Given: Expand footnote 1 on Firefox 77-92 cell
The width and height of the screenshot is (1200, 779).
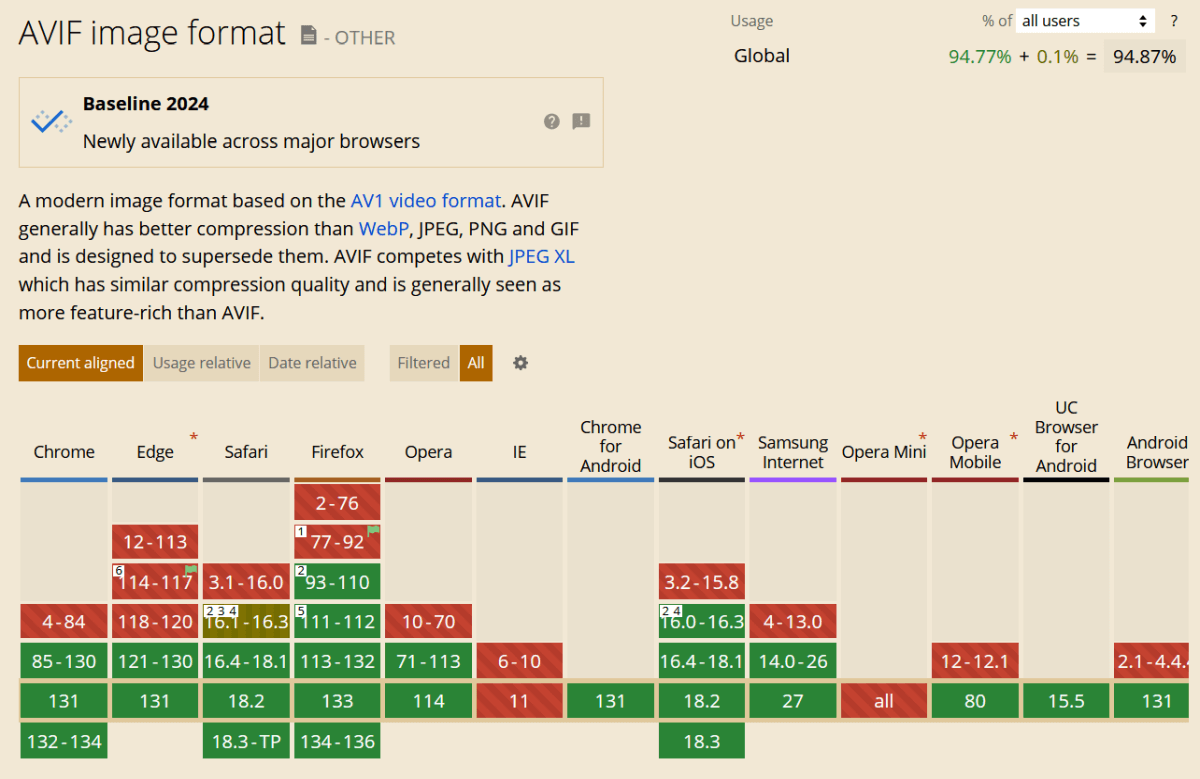Looking at the screenshot, I should click(301, 531).
